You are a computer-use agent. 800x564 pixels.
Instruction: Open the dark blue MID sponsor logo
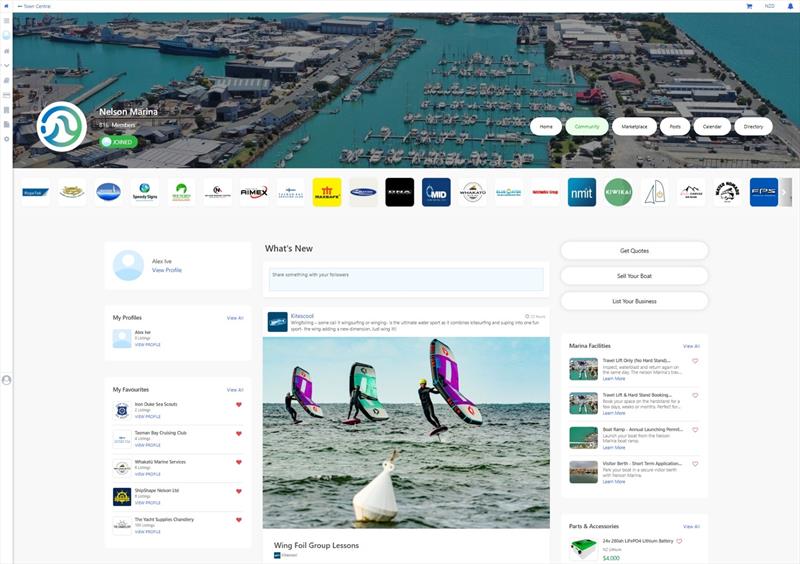pyautogui.click(x=436, y=192)
